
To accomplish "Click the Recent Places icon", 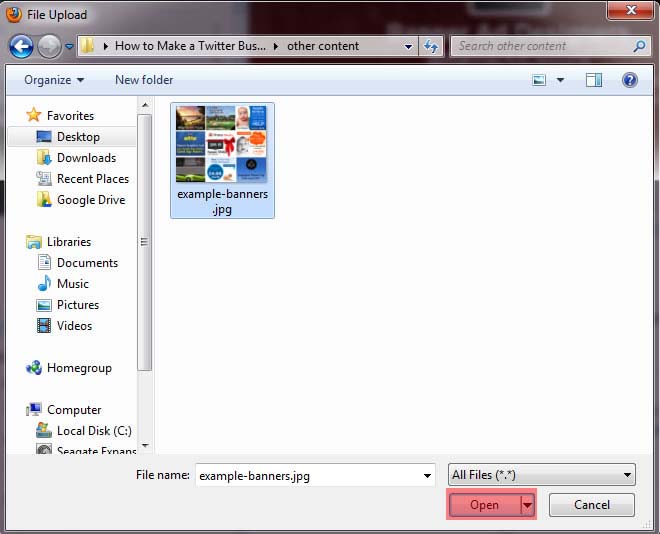I will point(44,178).
